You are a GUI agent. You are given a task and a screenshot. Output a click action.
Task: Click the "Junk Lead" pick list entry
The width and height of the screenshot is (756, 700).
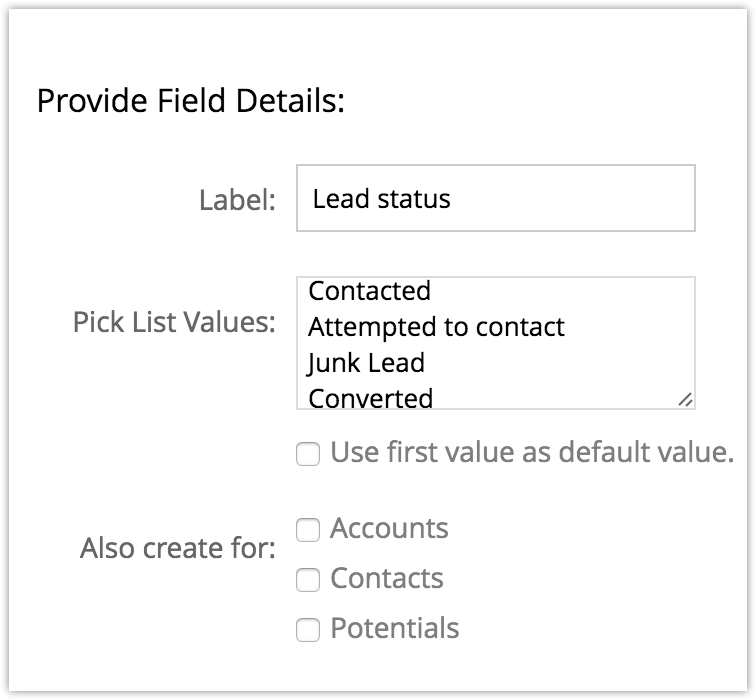coord(366,363)
